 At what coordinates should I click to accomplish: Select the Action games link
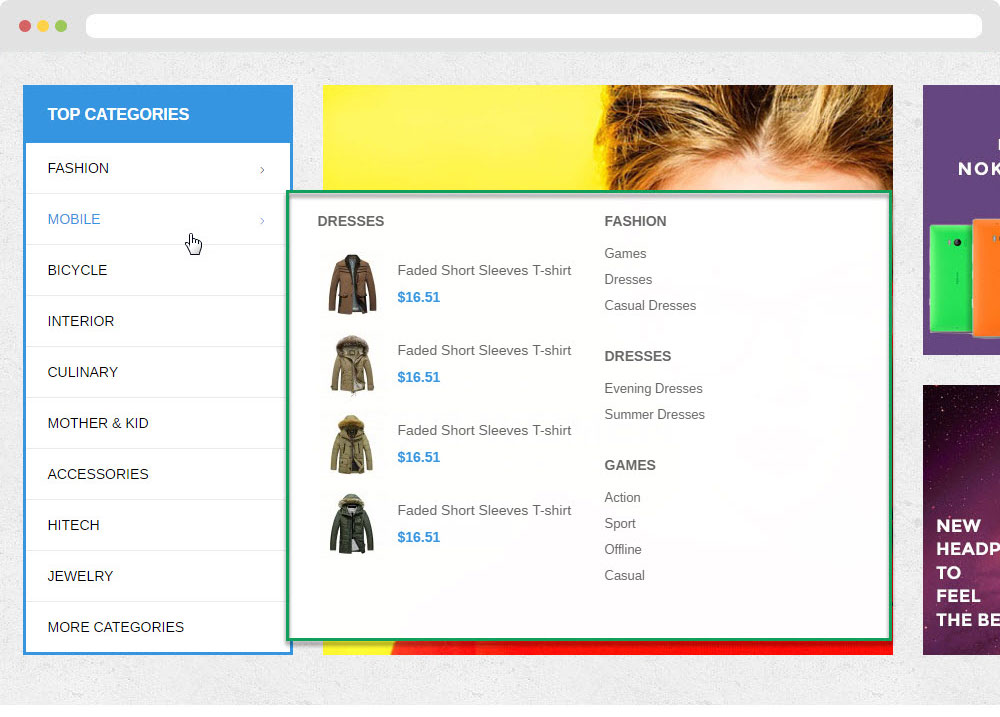point(622,497)
